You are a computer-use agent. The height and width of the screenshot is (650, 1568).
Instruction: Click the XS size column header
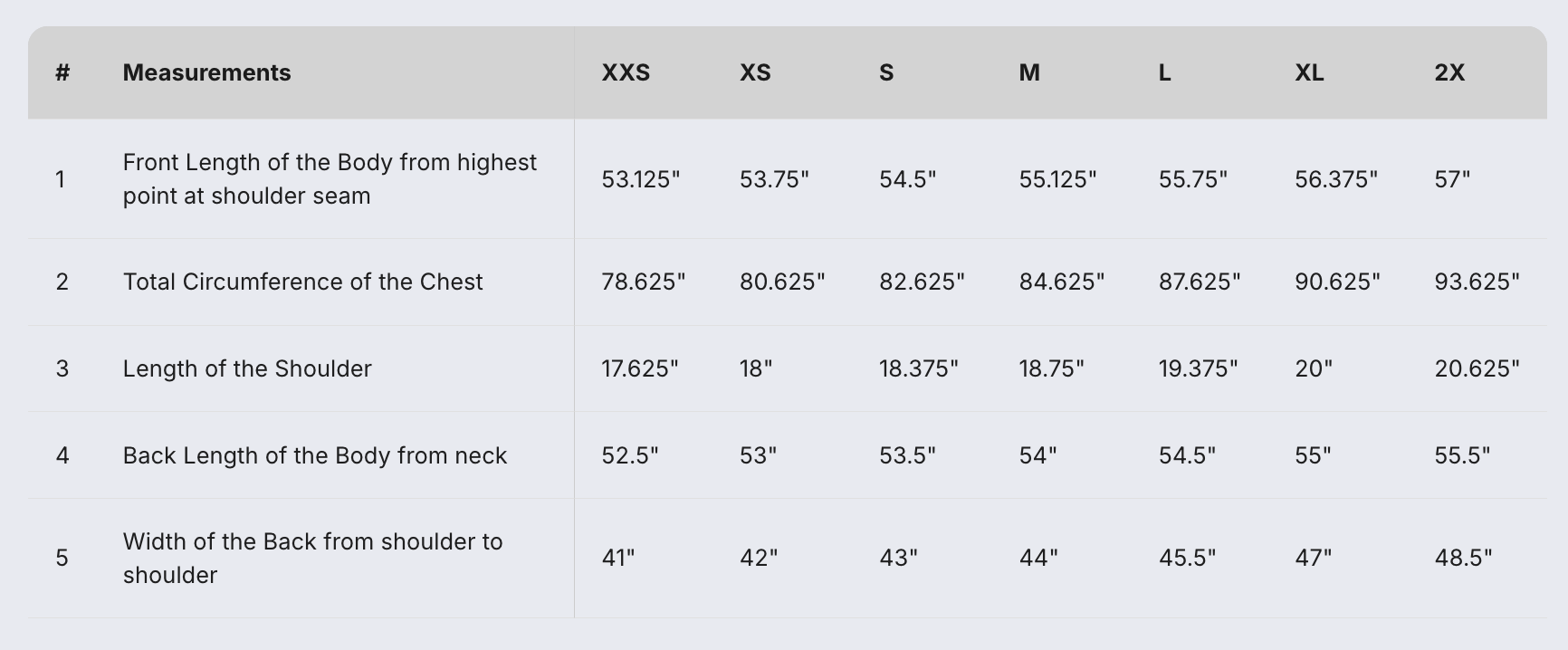(755, 72)
